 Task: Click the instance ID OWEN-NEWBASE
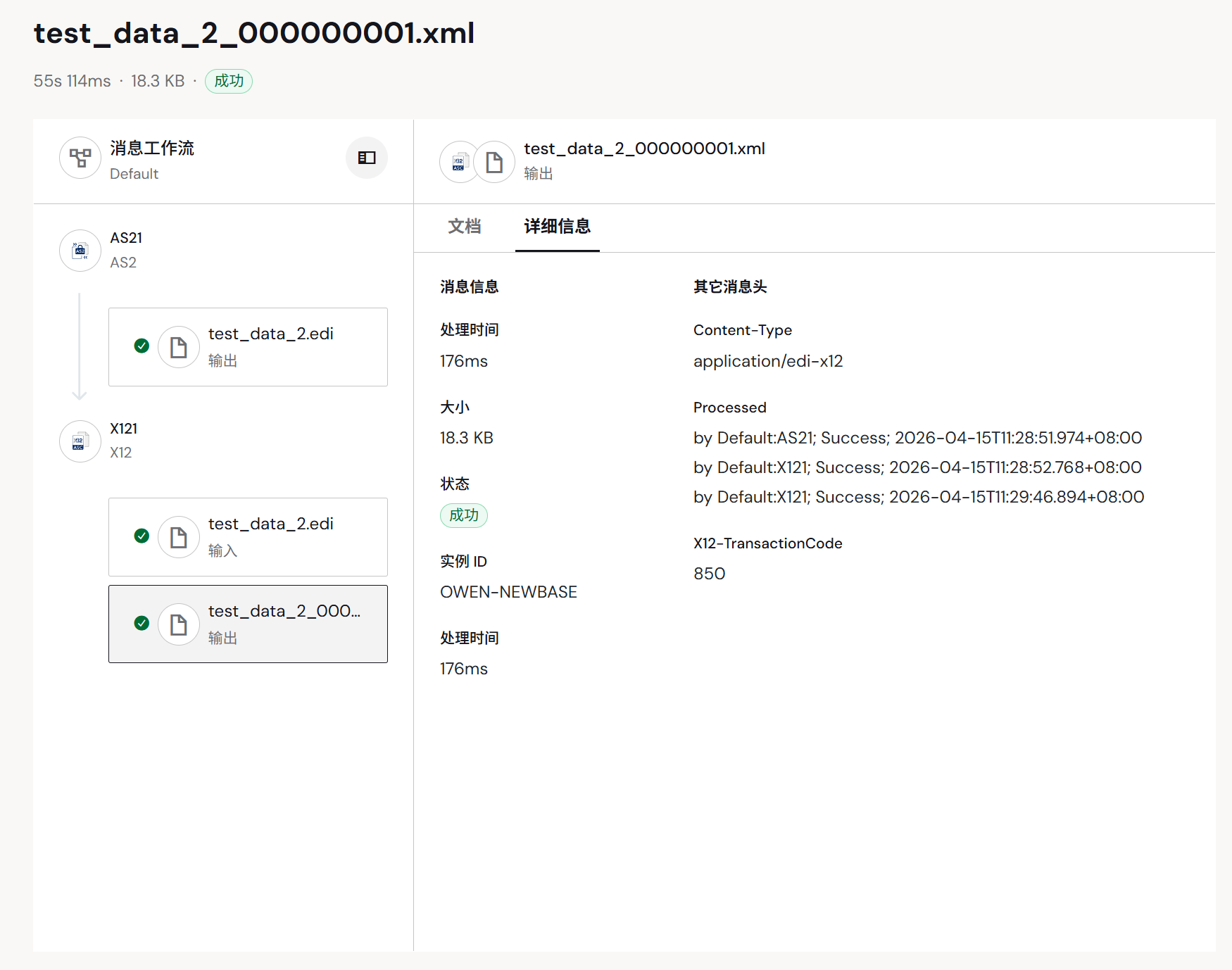pyautogui.click(x=508, y=592)
